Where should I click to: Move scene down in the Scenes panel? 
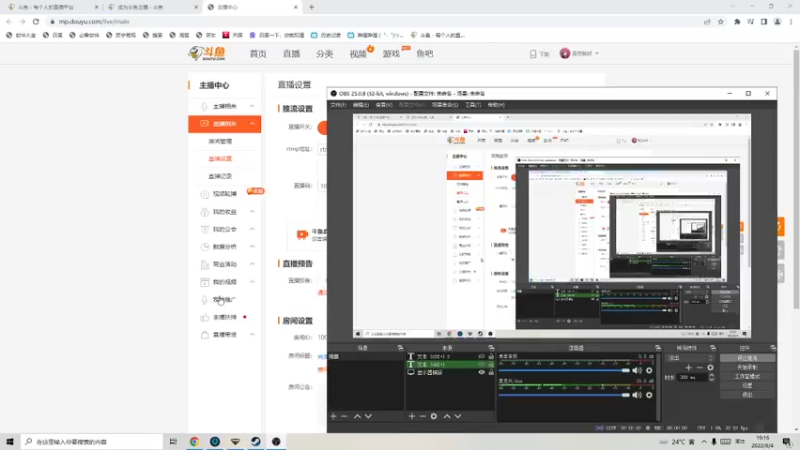(x=368, y=416)
